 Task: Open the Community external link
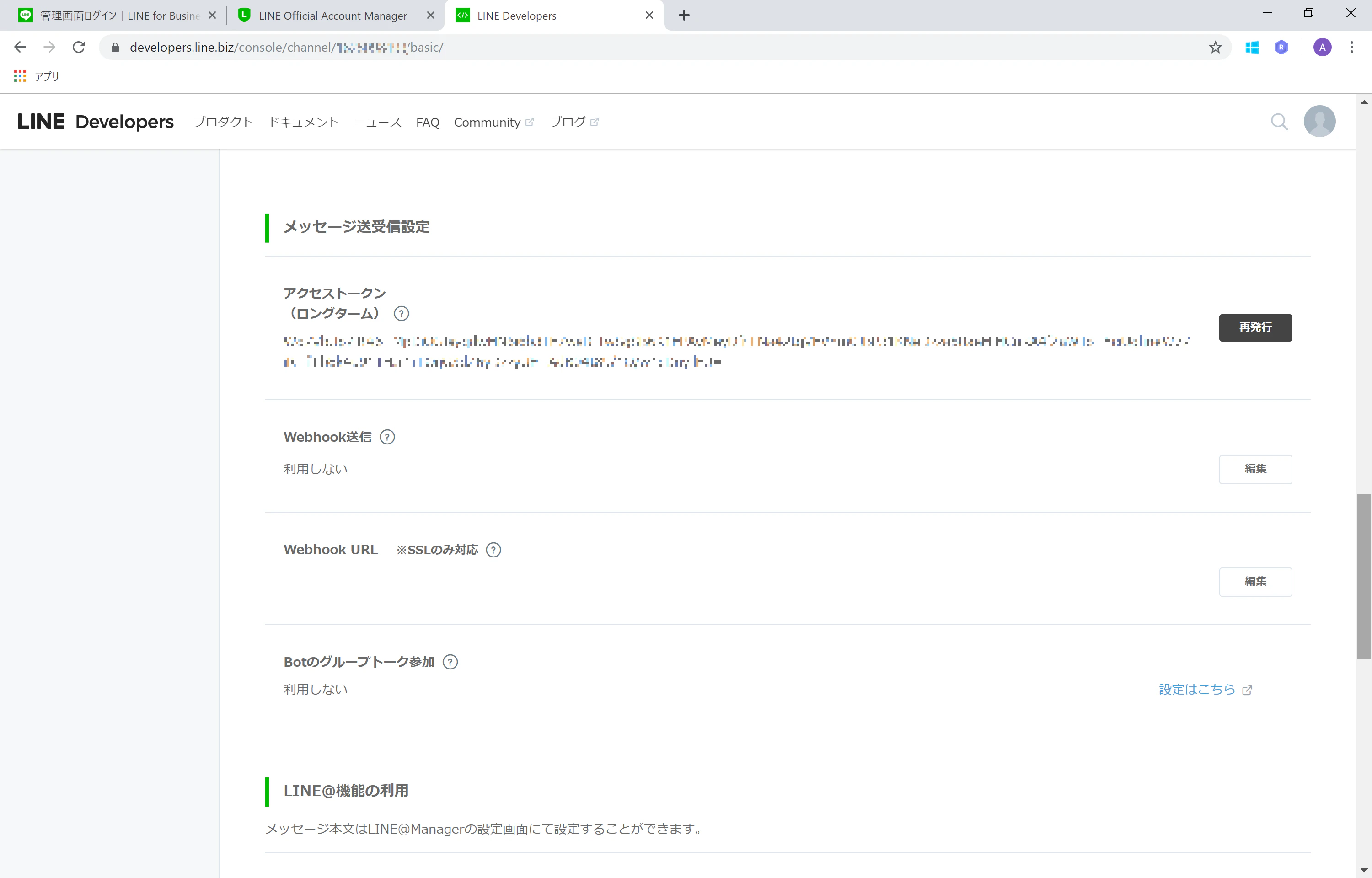(493, 122)
